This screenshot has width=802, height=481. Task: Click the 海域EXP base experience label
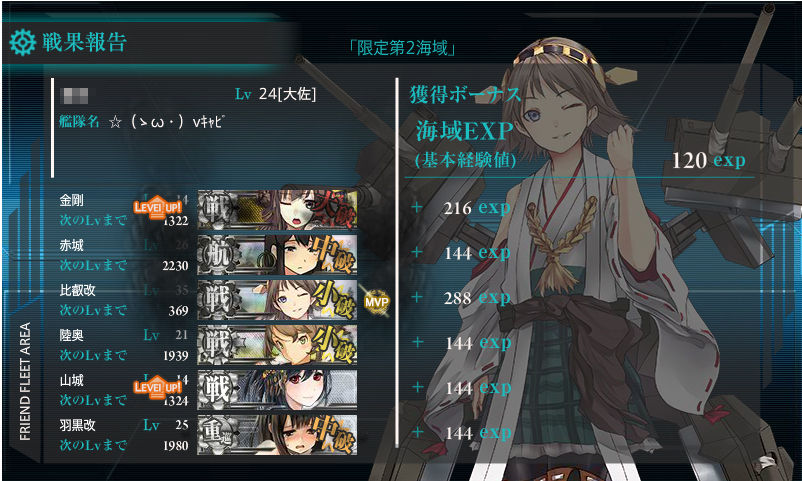click(x=464, y=132)
